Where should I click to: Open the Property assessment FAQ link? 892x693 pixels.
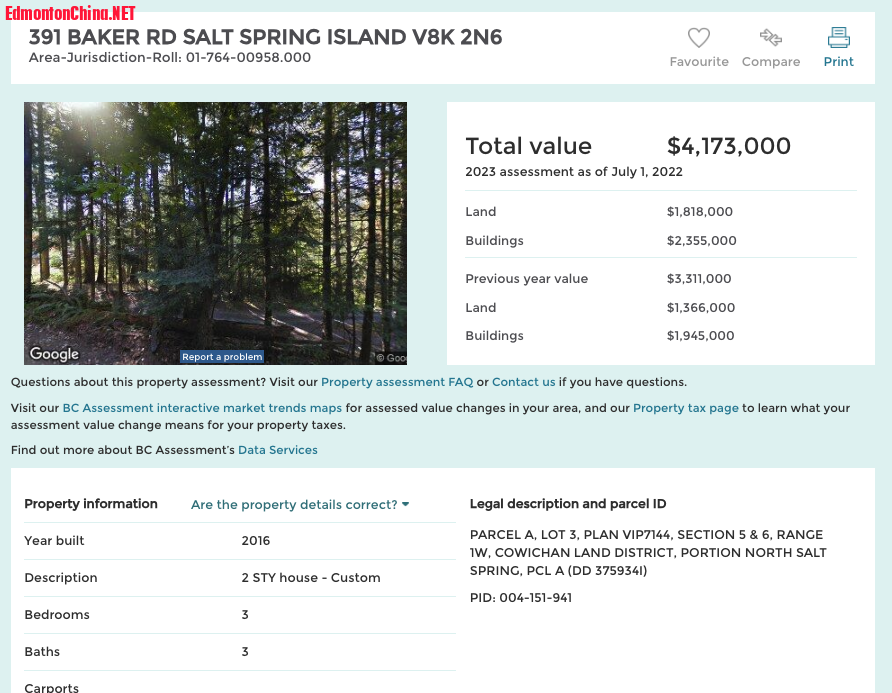tap(397, 382)
